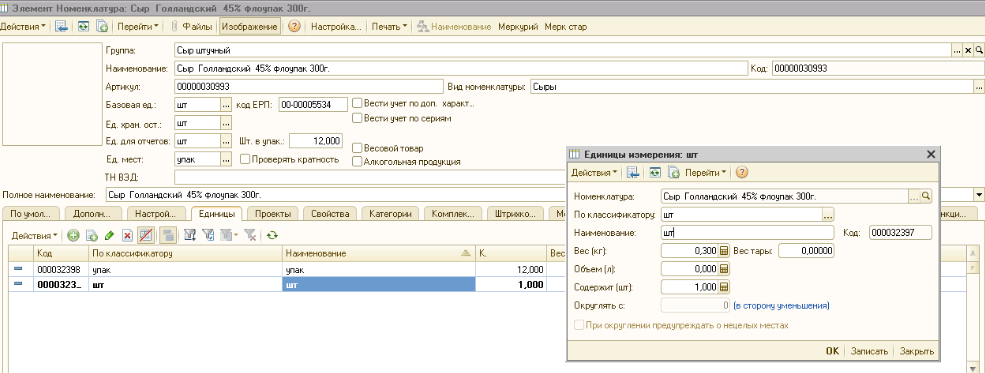Screen dimensions: 985x373
Task: Switch to the Проекты tab
Action: (273, 214)
